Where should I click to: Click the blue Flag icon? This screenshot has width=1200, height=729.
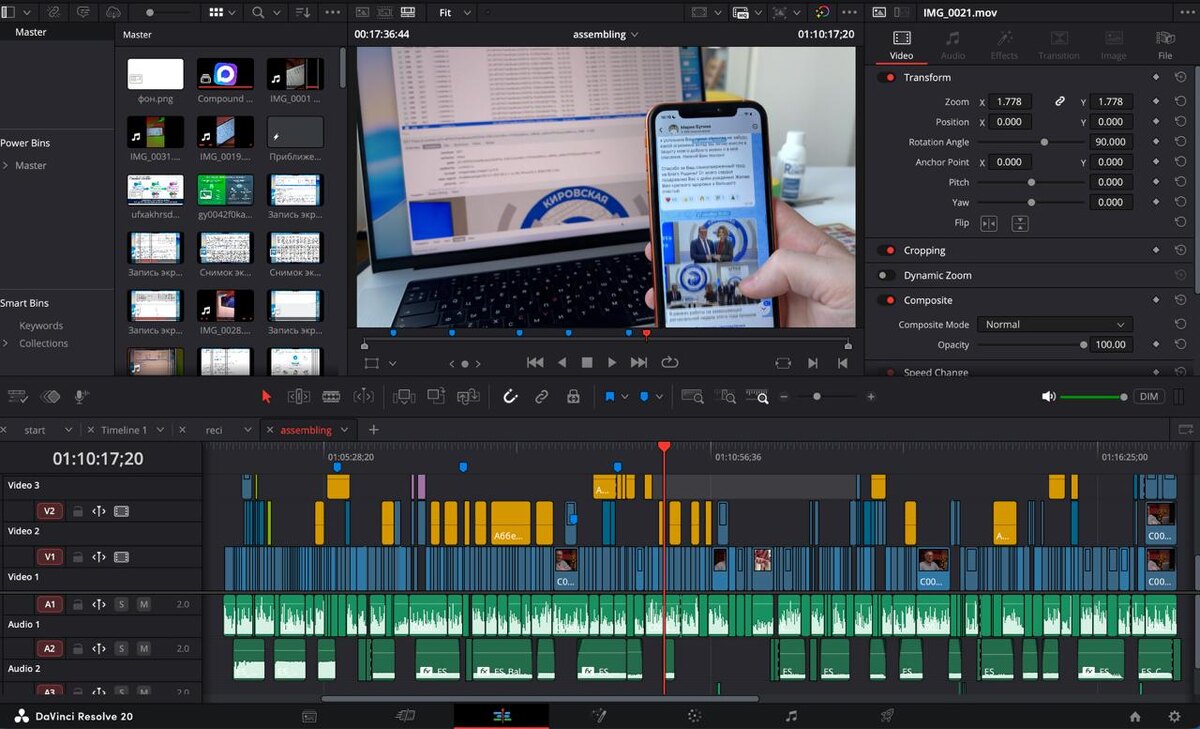(x=609, y=397)
